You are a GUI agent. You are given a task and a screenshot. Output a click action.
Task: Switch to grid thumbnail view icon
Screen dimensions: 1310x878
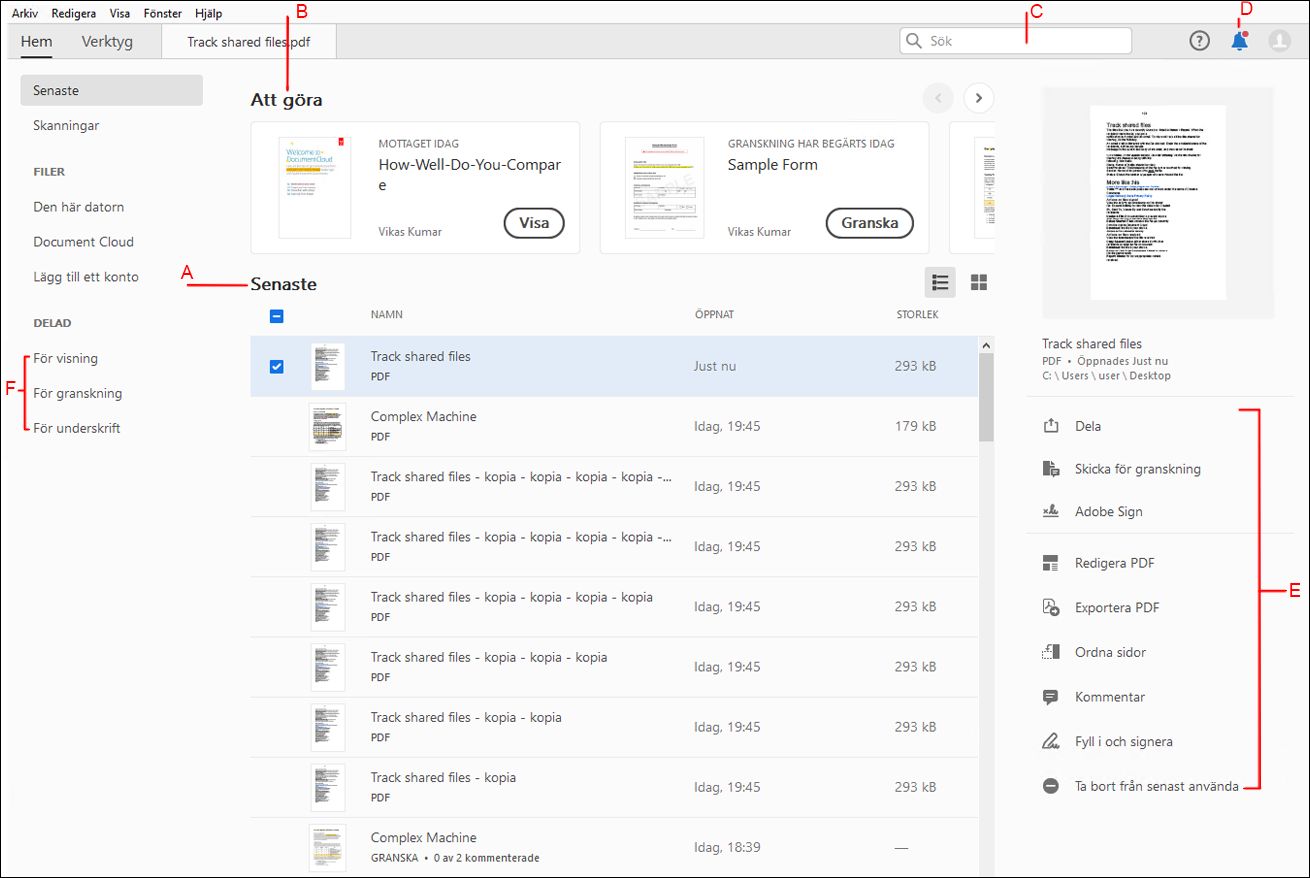tap(979, 282)
